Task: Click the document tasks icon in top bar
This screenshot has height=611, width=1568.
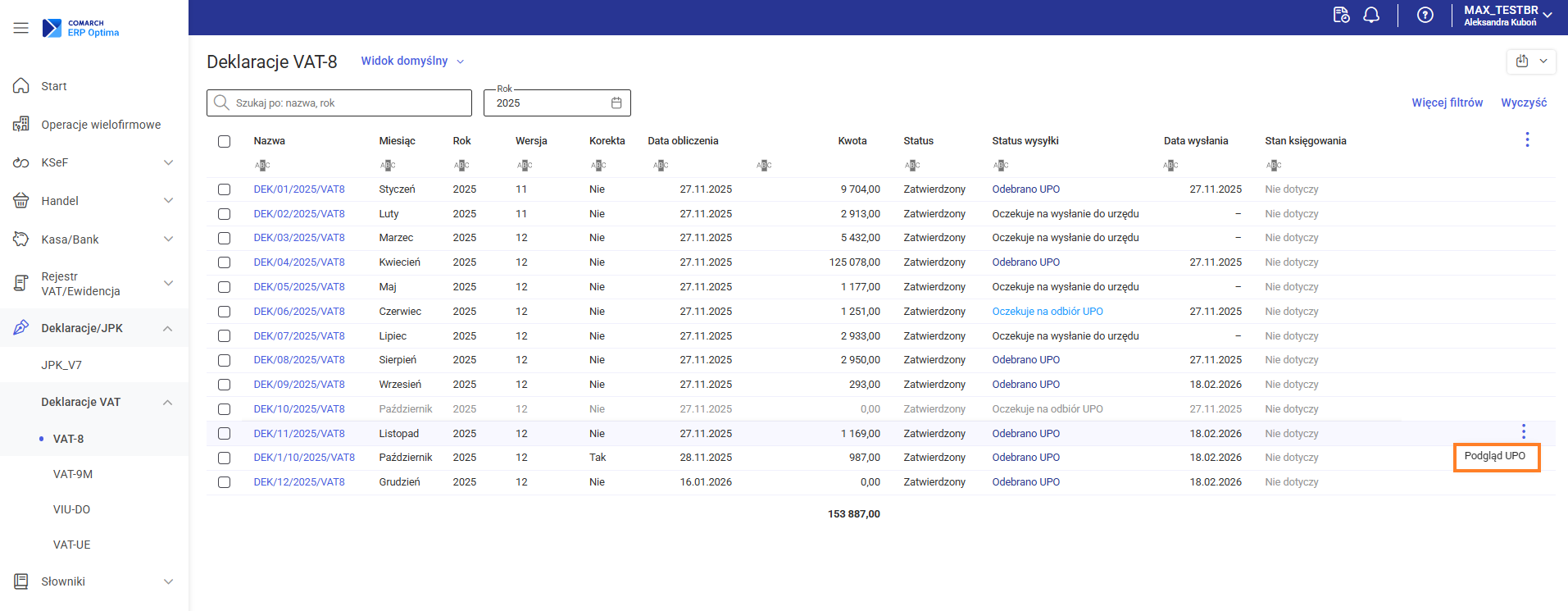Action: click(1341, 16)
